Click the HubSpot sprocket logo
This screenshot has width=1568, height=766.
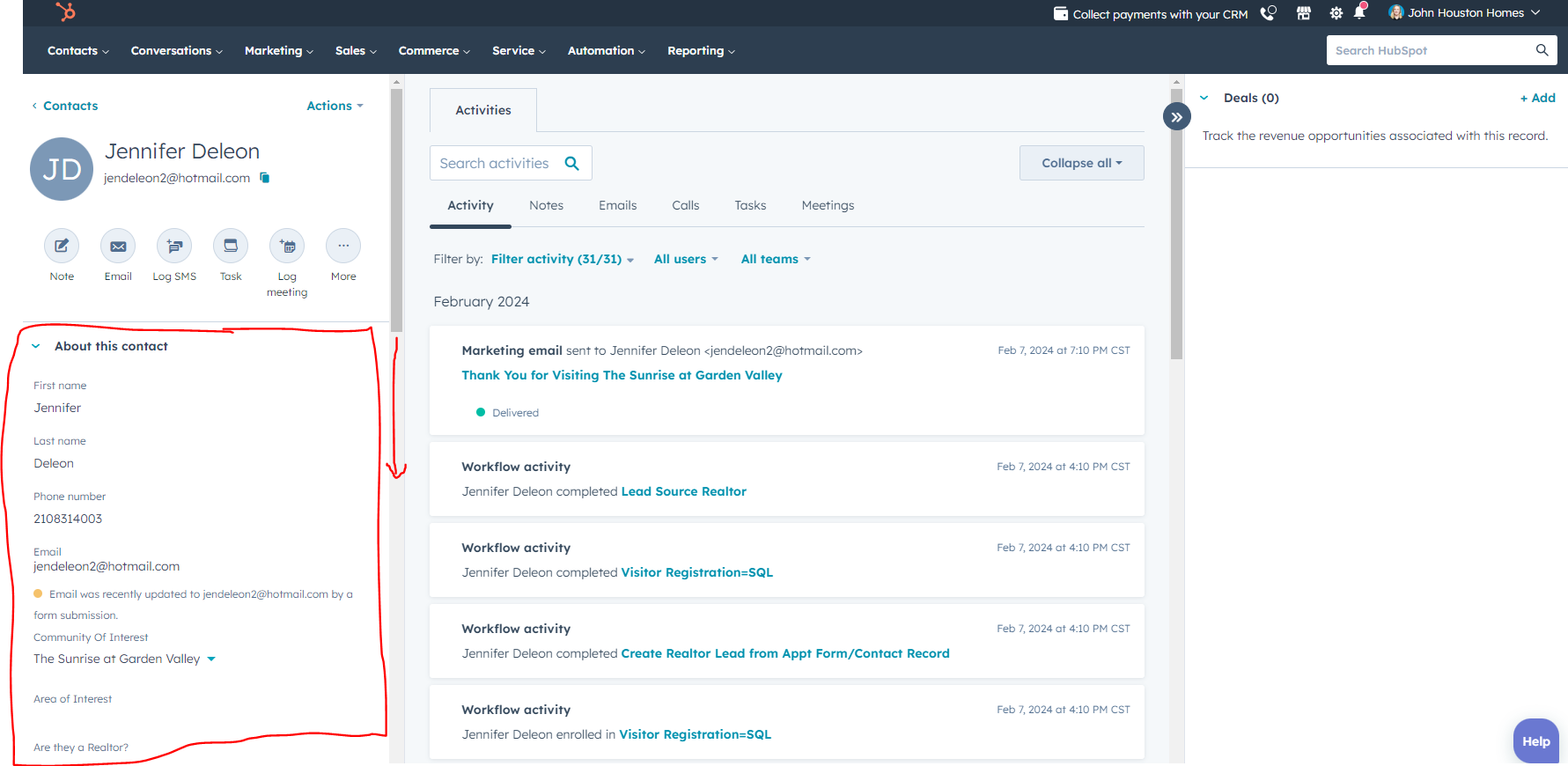click(x=66, y=11)
